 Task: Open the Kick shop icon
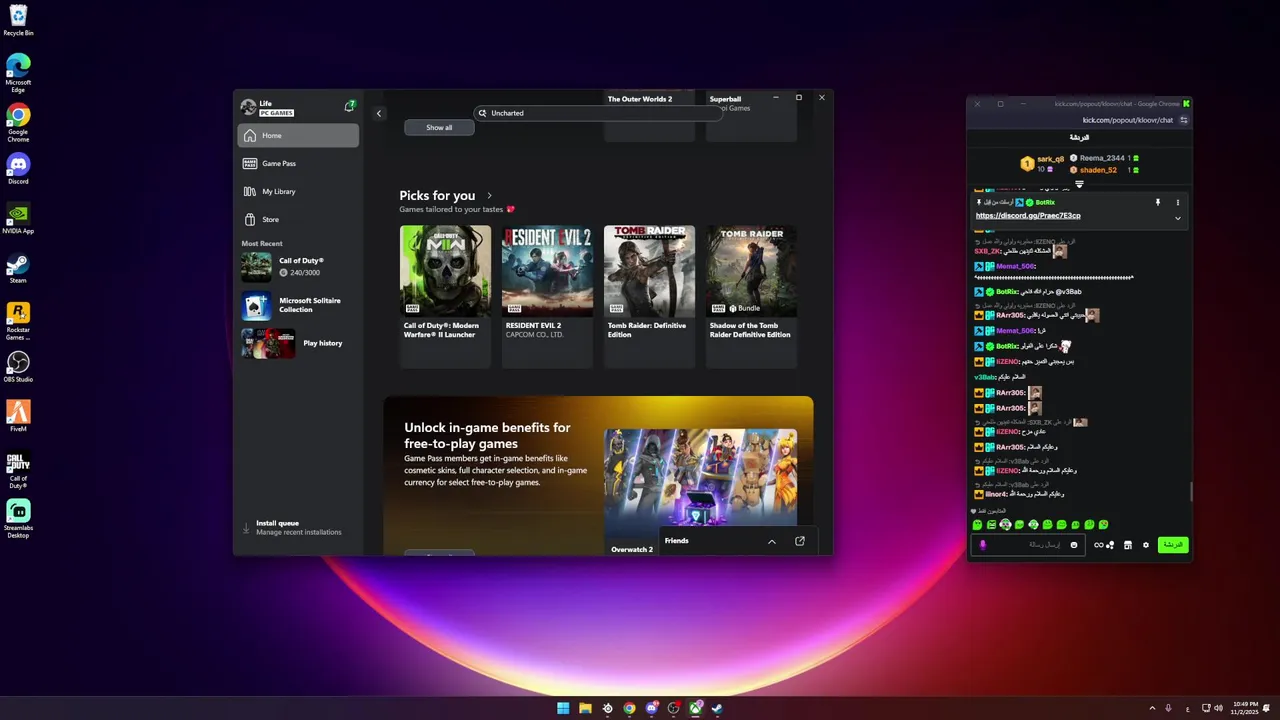point(1128,545)
